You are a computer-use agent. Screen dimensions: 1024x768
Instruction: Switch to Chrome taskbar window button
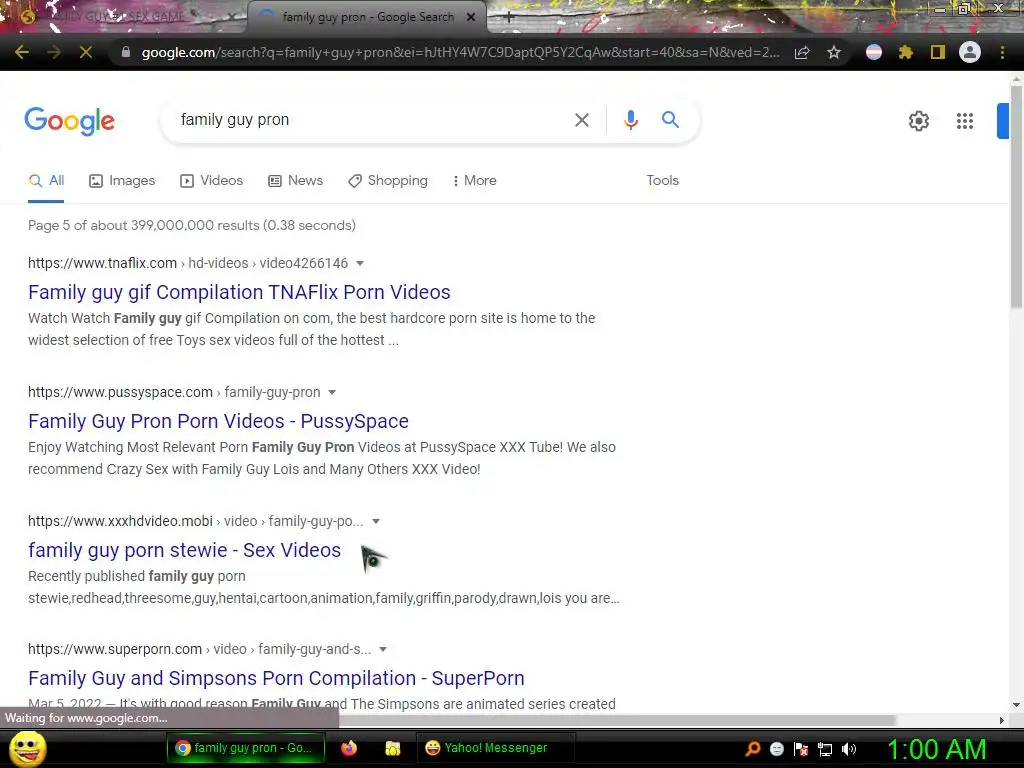246,748
